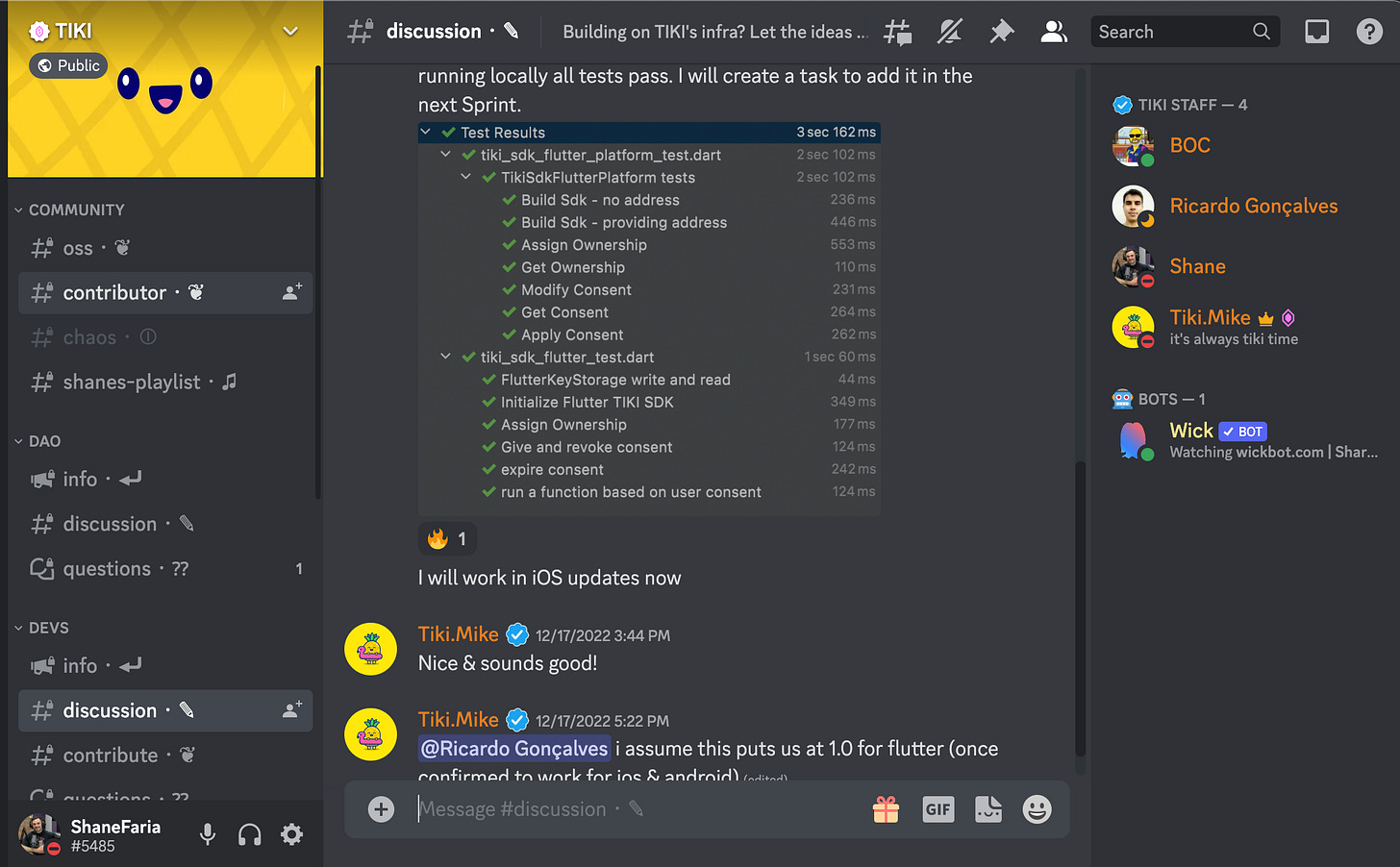Open the sticker picker
This screenshot has height=867, width=1400.
(987, 809)
